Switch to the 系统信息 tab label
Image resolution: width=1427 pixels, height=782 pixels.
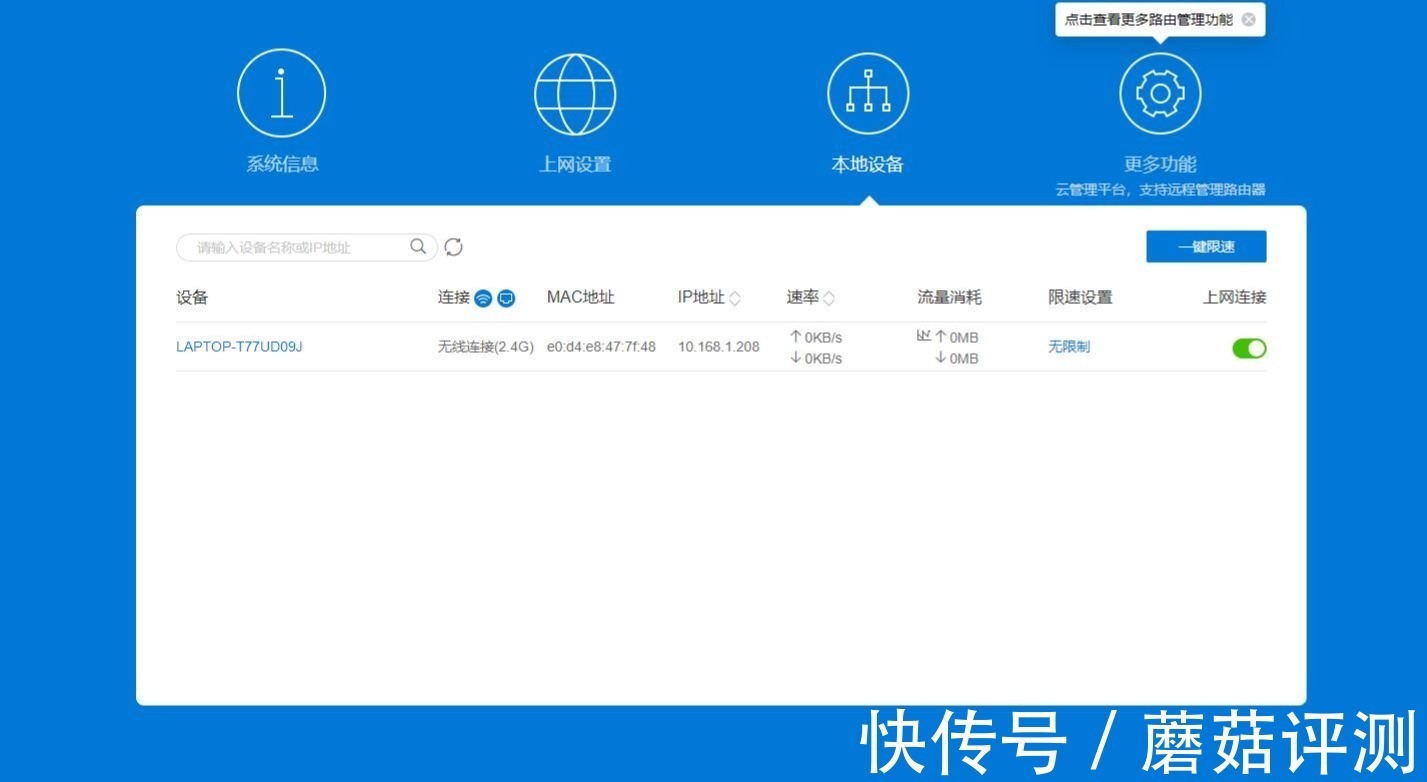282,164
